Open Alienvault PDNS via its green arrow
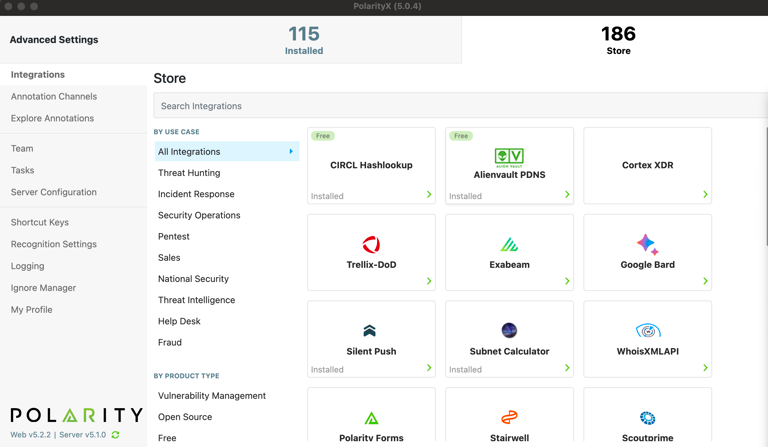This screenshot has width=768, height=447. (567, 194)
